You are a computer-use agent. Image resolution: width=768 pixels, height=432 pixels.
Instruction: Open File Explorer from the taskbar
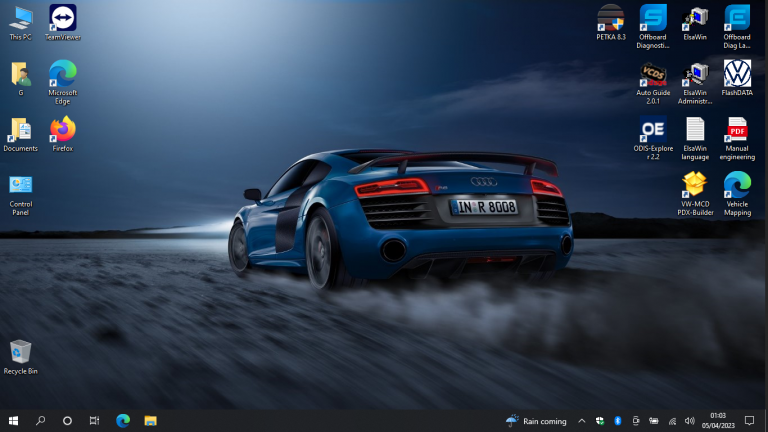pos(150,421)
